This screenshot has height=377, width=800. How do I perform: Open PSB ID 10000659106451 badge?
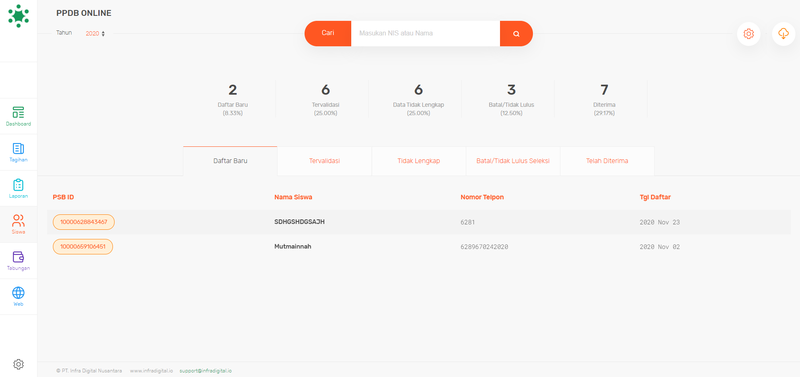(83, 246)
